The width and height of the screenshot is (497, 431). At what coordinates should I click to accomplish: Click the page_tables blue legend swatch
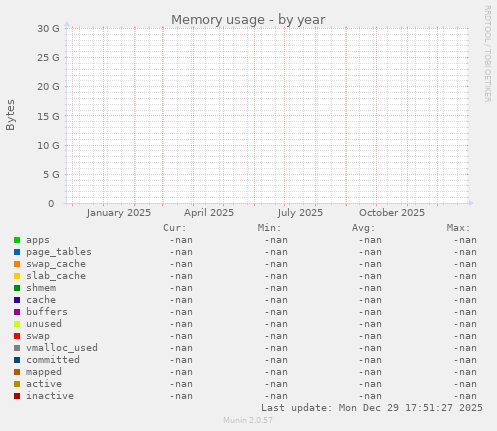[x=17, y=252]
